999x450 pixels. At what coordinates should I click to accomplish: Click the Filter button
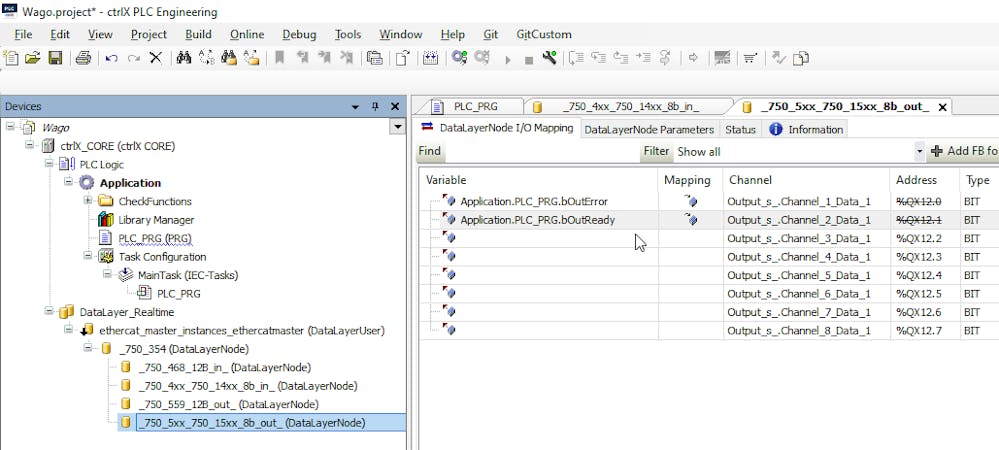pyautogui.click(x=656, y=152)
